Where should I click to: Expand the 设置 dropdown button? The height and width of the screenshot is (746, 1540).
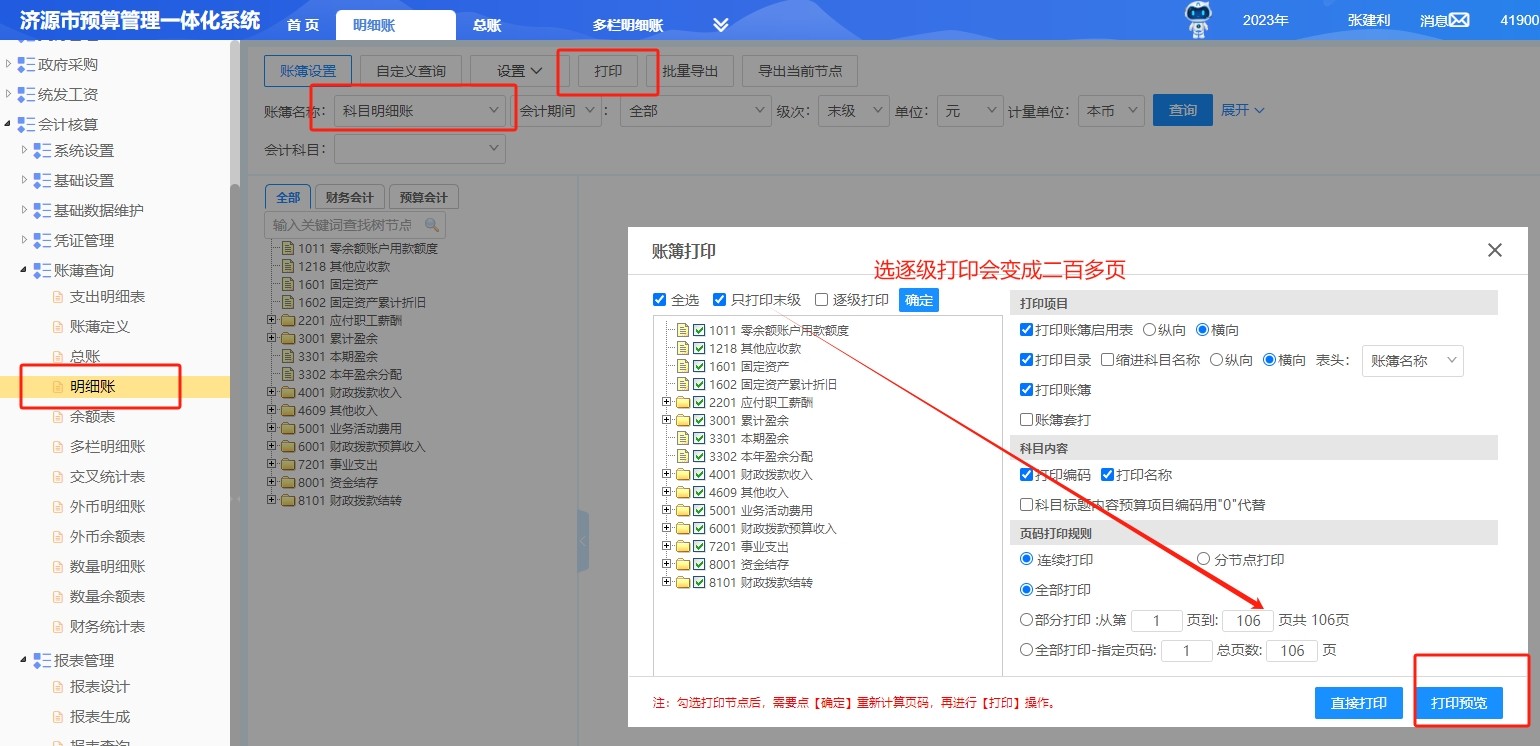[x=520, y=71]
